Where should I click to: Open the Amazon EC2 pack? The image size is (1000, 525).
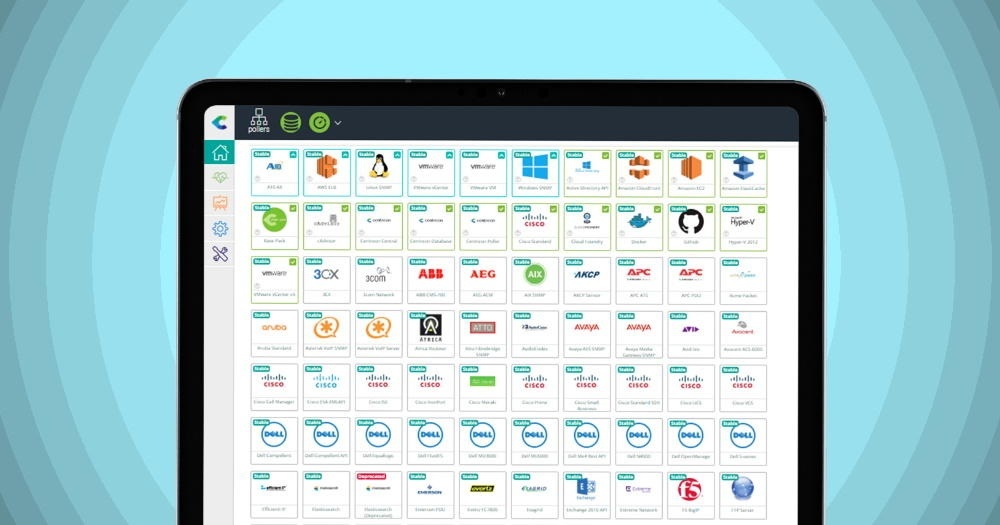[x=691, y=174]
